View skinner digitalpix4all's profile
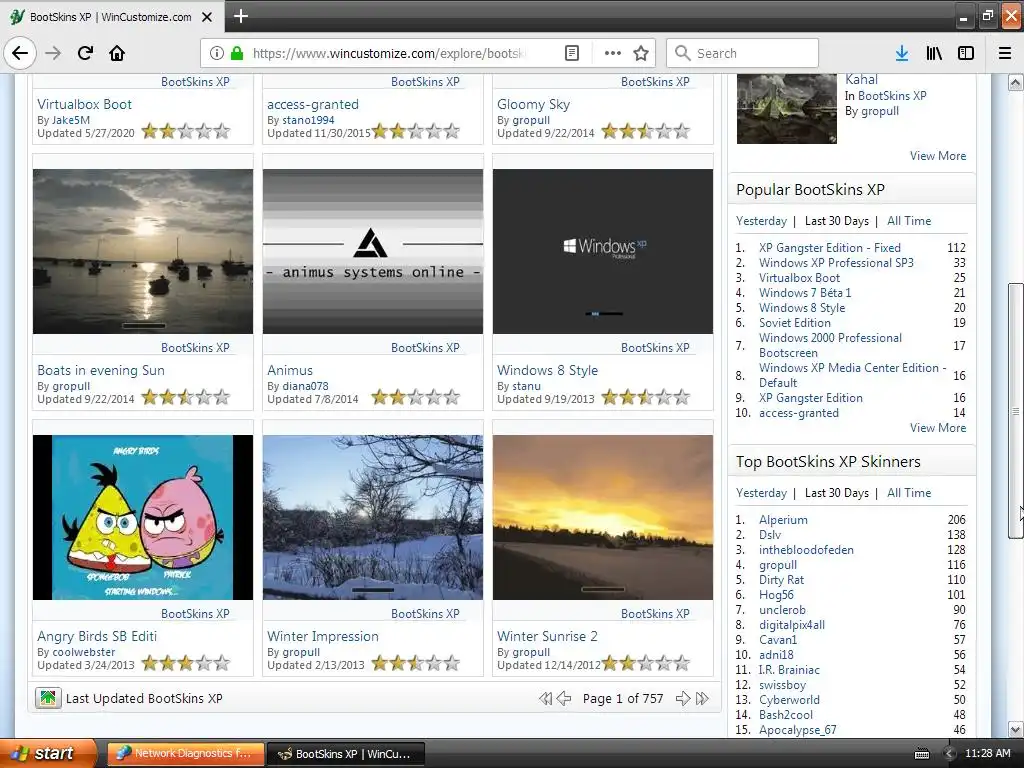 point(792,625)
